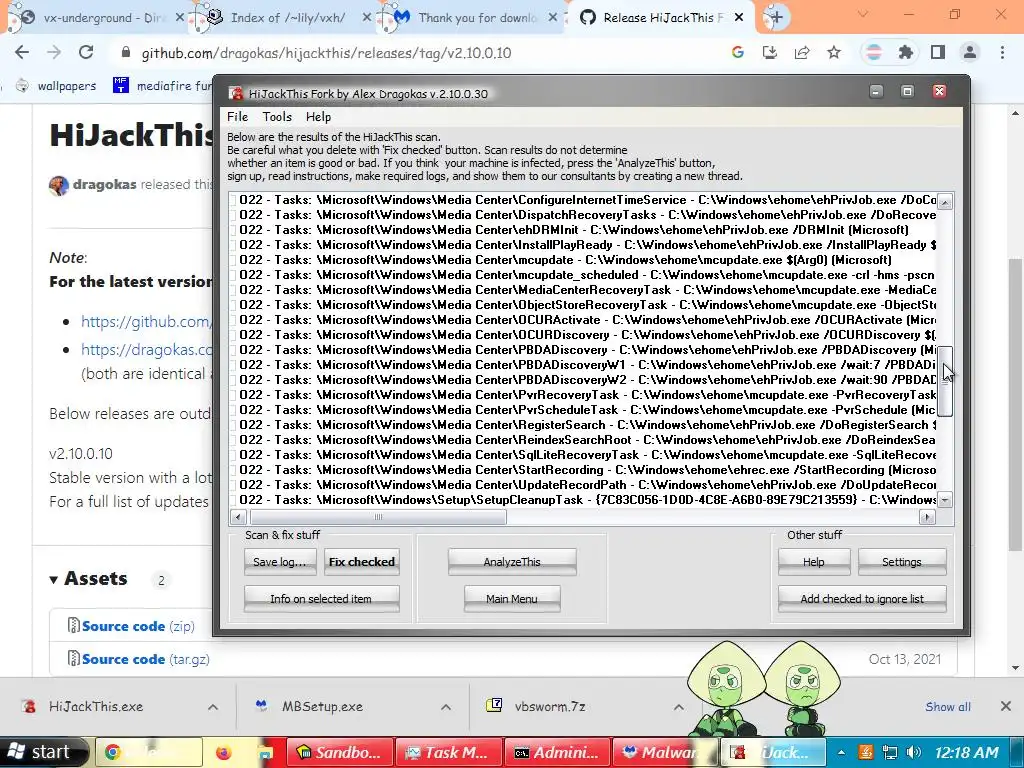This screenshot has height=768, width=1024.
Task: Click Chrome's forward navigation arrow
Action: (54, 53)
